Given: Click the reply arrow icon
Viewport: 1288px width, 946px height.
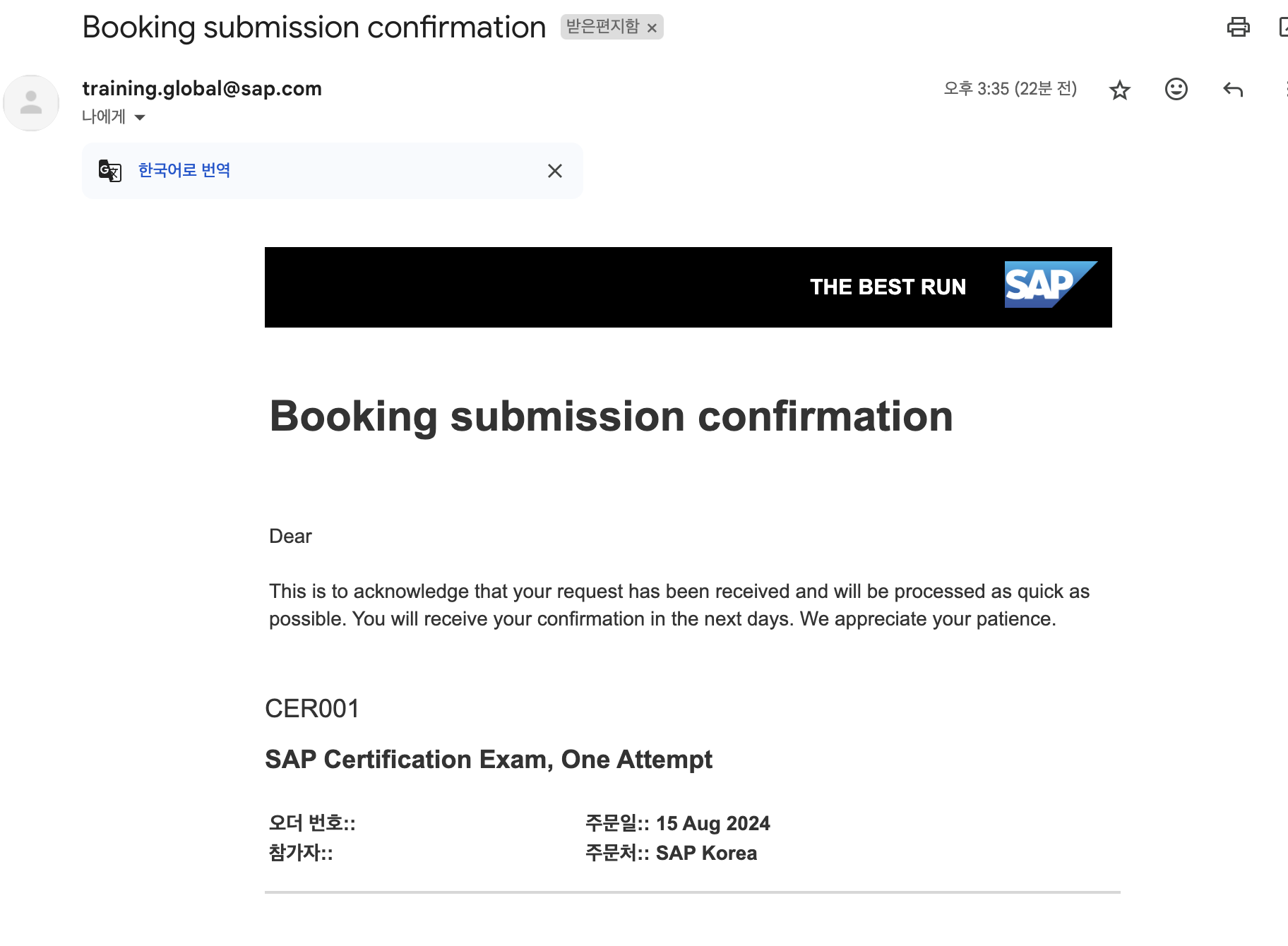Looking at the screenshot, I should click(x=1233, y=90).
